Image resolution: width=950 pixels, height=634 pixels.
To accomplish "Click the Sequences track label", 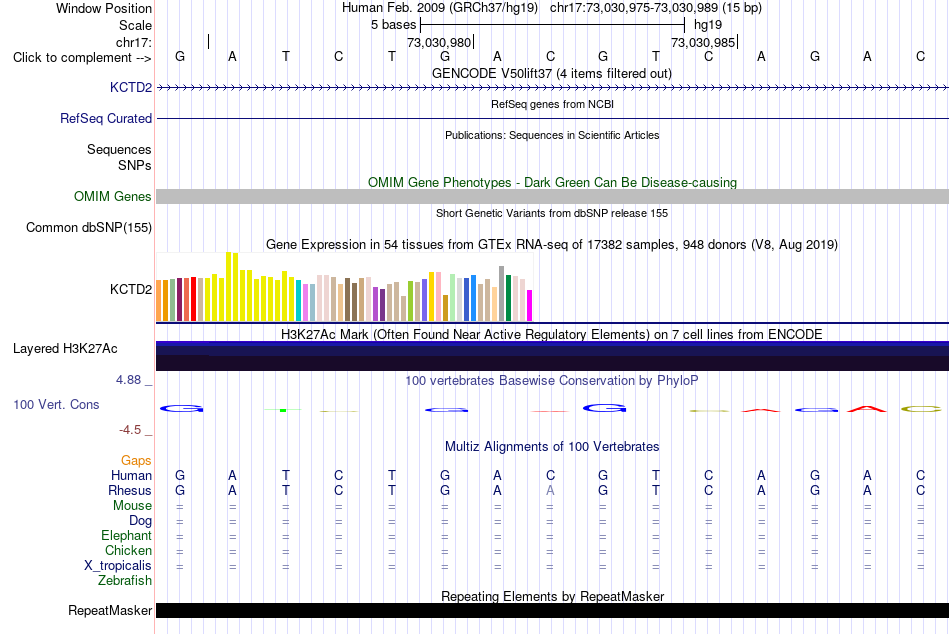I will [119, 149].
